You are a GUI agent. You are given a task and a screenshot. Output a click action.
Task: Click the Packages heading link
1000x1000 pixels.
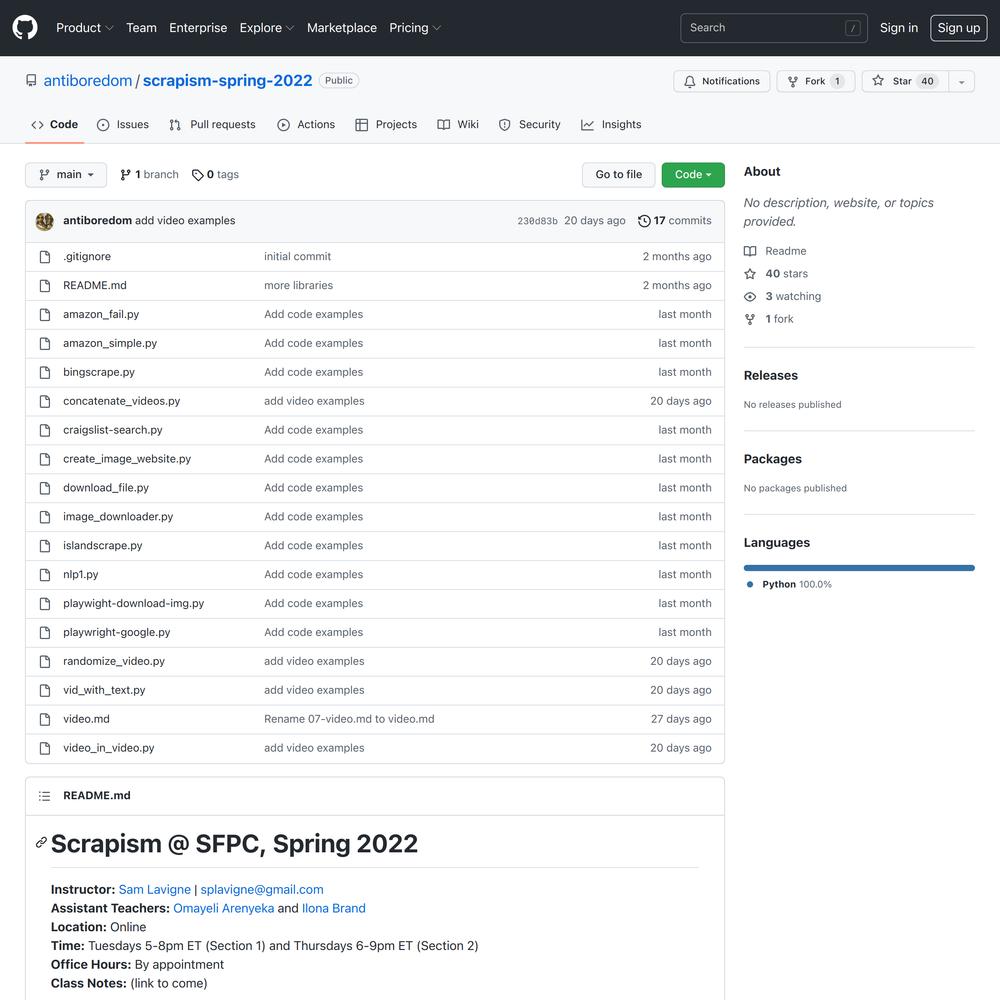[772, 459]
